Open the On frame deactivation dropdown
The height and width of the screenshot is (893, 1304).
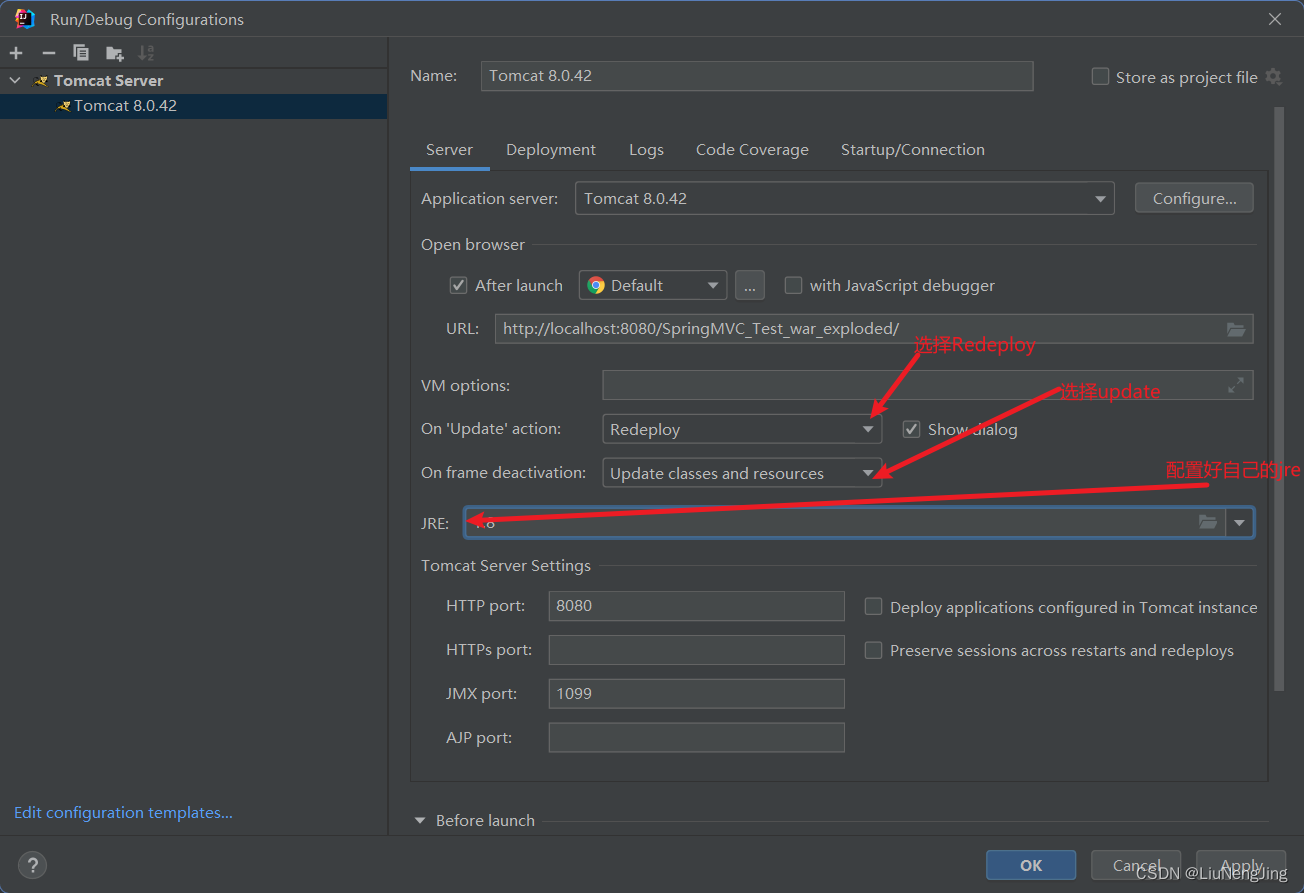[x=742, y=473]
